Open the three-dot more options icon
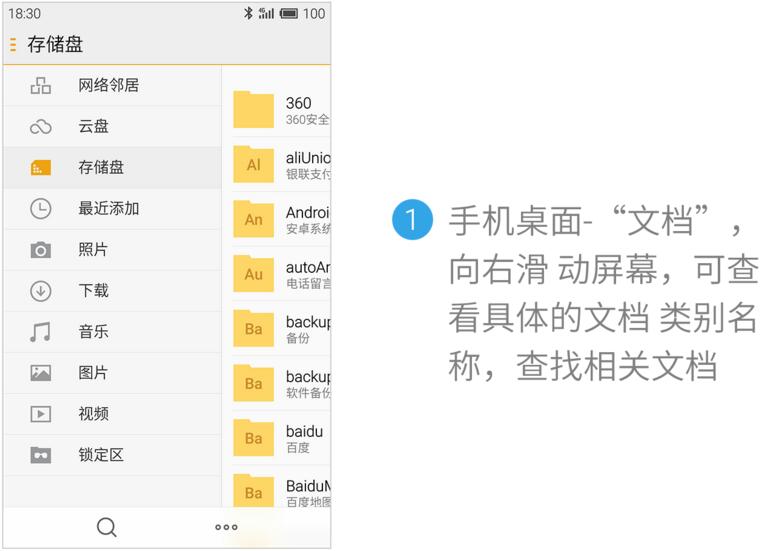 tap(226, 527)
